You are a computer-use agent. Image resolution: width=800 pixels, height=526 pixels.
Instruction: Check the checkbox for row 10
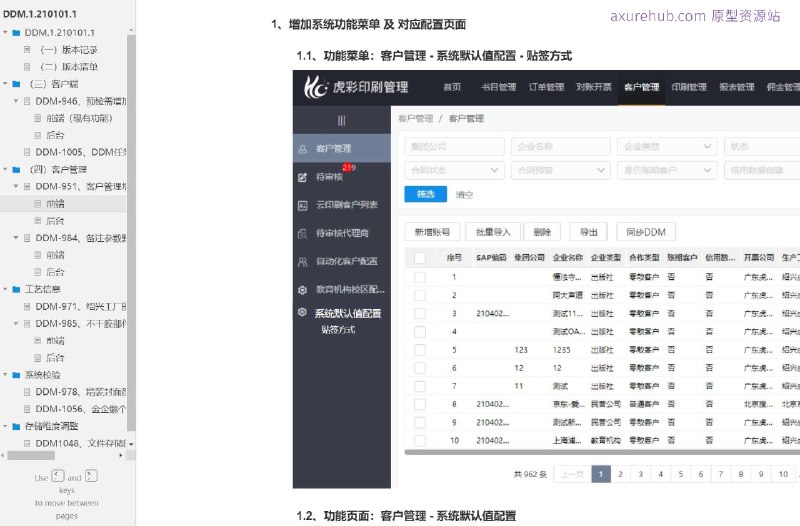(x=420, y=440)
